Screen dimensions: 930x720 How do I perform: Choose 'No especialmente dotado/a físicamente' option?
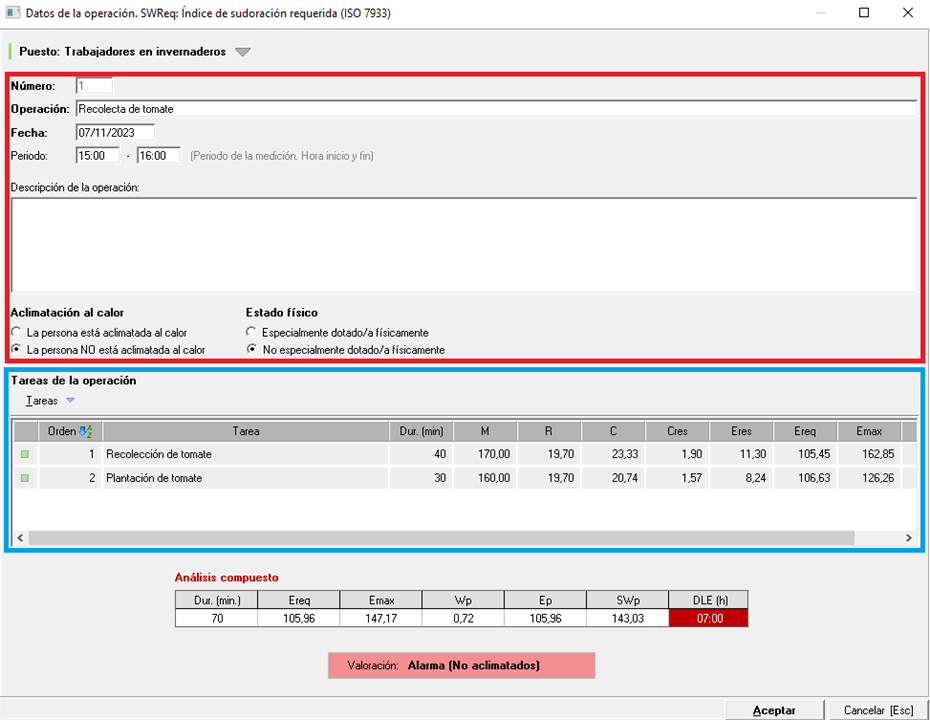click(x=251, y=350)
